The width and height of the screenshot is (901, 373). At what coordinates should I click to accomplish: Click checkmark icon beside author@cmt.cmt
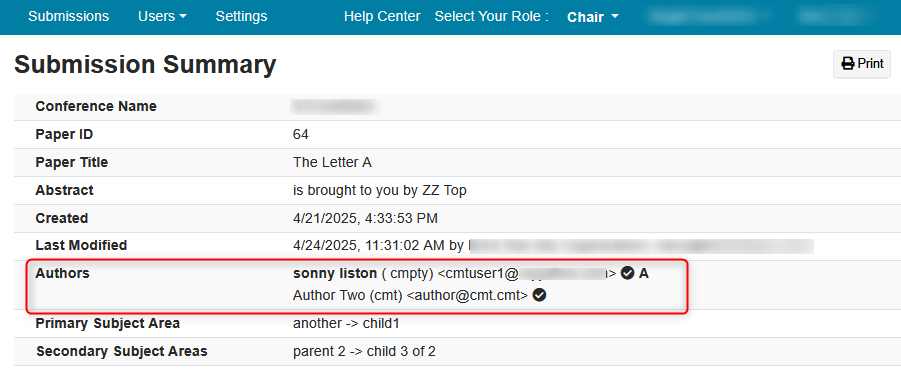pos(540,295)
